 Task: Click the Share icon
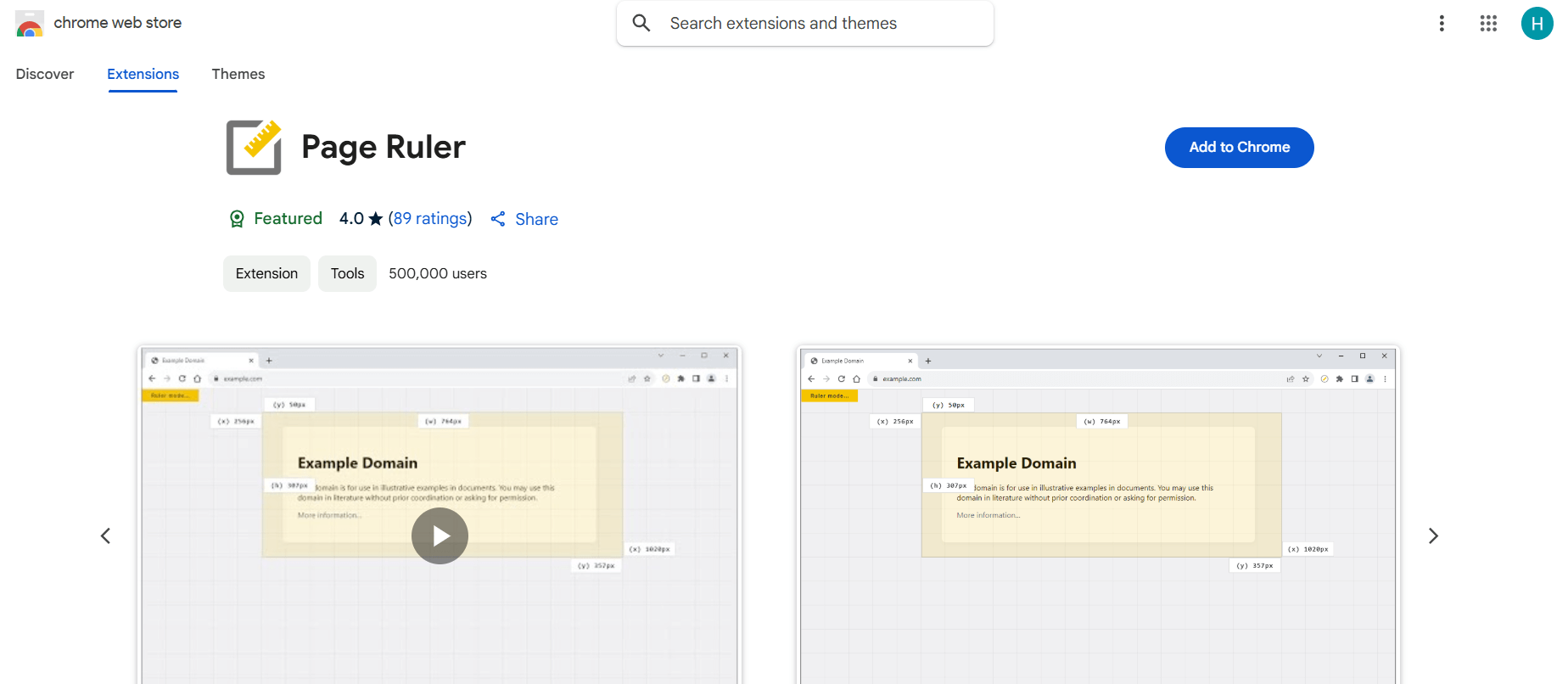pos(498,219)
